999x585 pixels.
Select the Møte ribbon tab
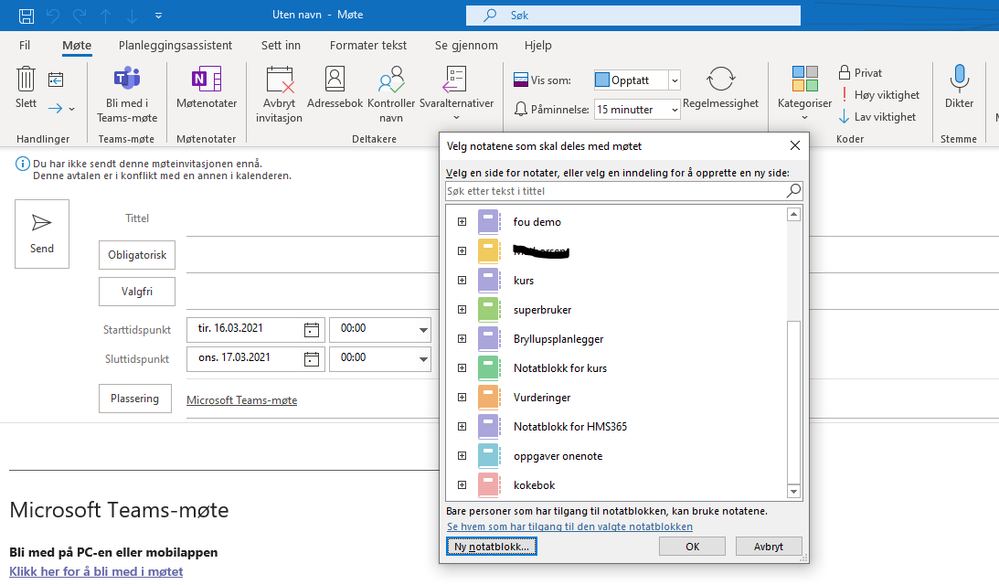pyautogui.click(x=76, y=45)
